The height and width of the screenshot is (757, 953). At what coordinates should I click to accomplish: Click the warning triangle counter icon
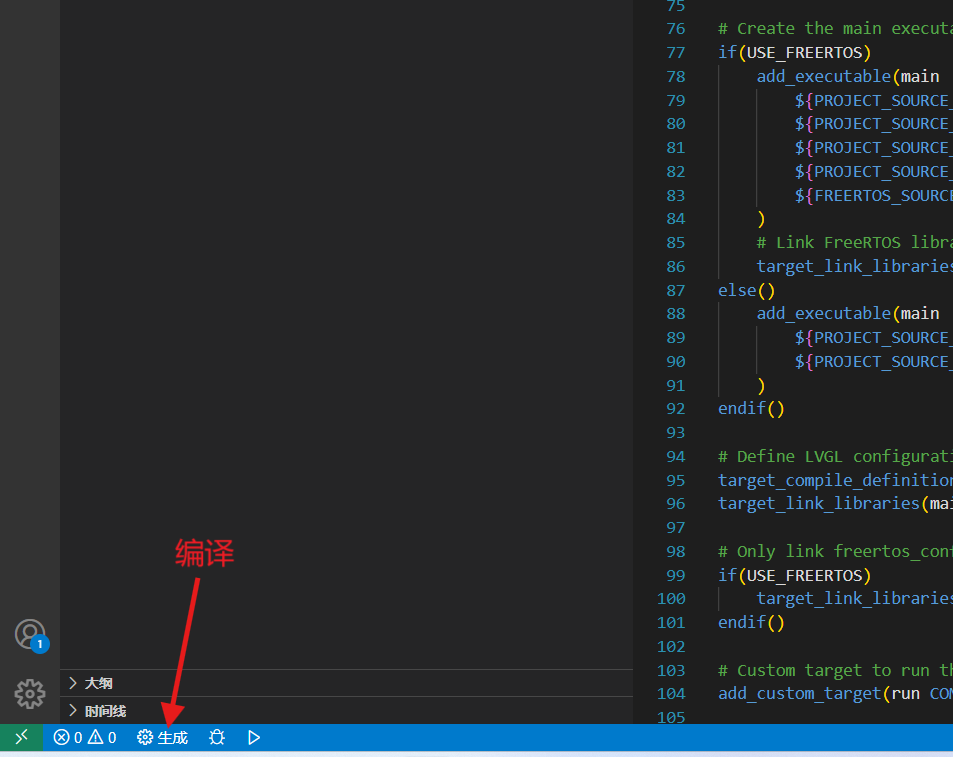(94, 737)
